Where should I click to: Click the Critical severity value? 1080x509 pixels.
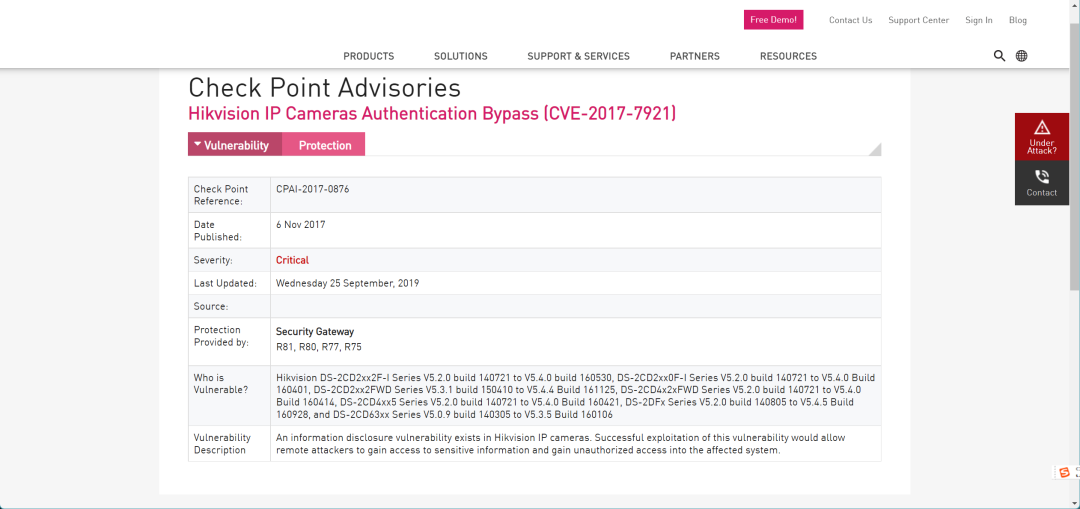(x=293, y=260)
